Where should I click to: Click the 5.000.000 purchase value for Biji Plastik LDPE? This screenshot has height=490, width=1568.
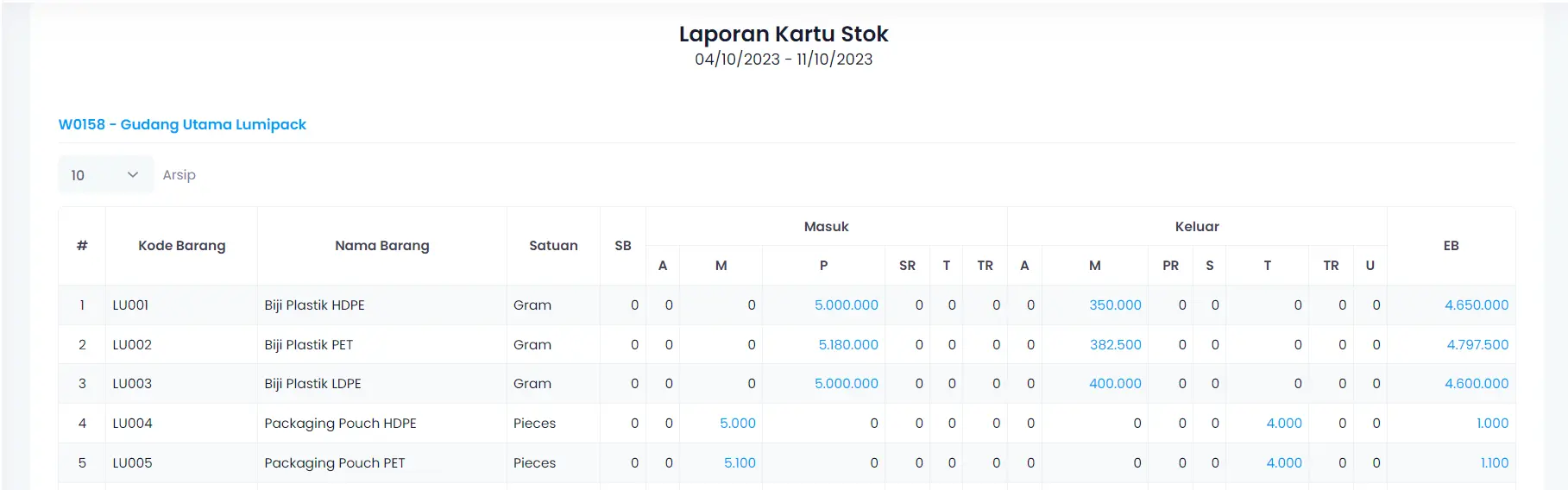846,384
